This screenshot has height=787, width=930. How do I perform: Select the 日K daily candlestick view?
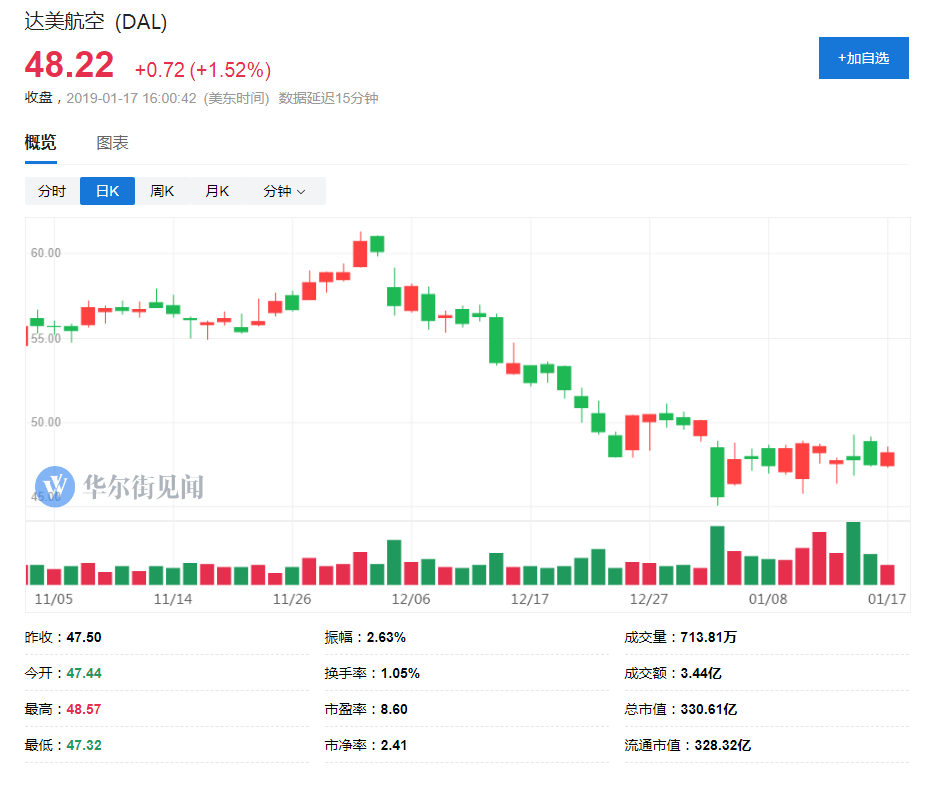tap(107, 191)
